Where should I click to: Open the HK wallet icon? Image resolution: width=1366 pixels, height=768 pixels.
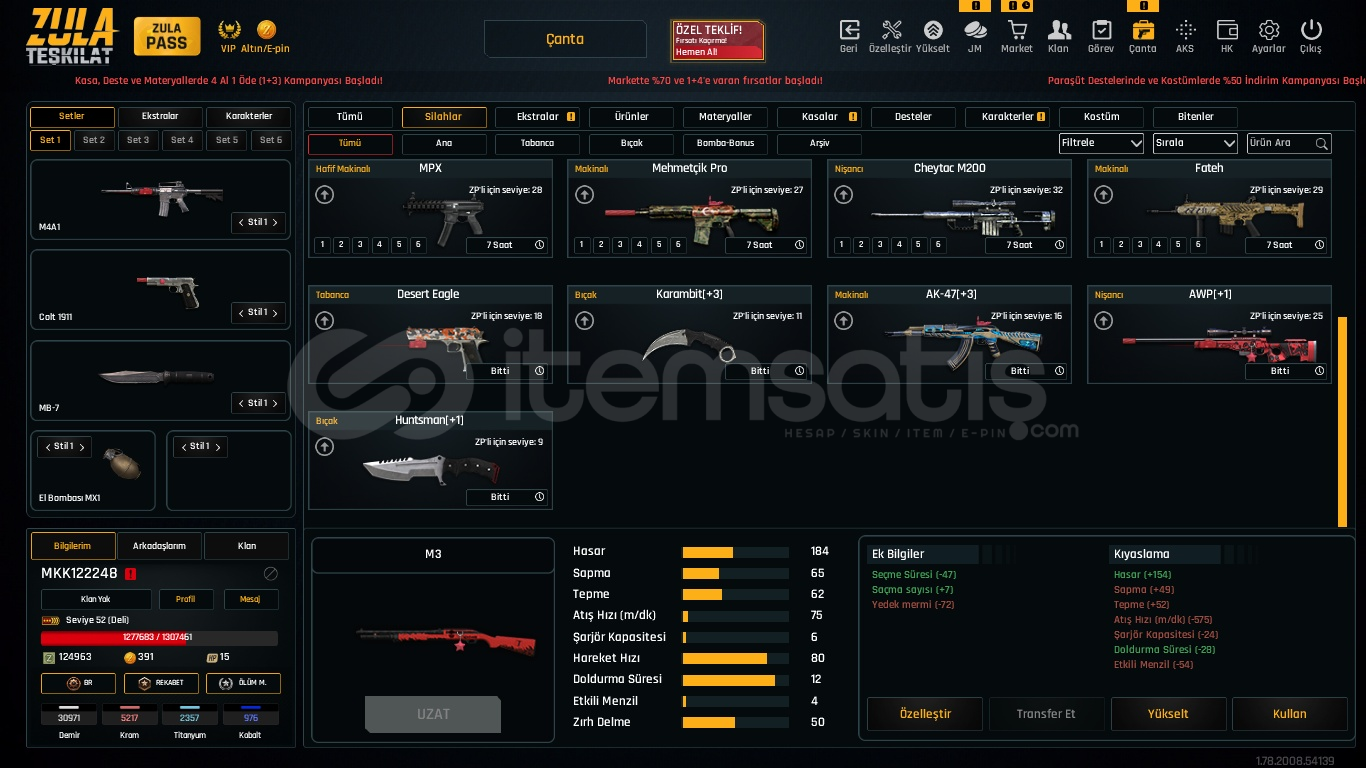1227,30
